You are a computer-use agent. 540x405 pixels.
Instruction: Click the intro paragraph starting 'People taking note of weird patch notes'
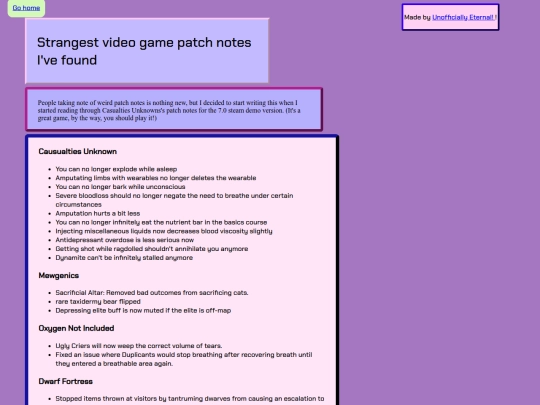(169, 110)
